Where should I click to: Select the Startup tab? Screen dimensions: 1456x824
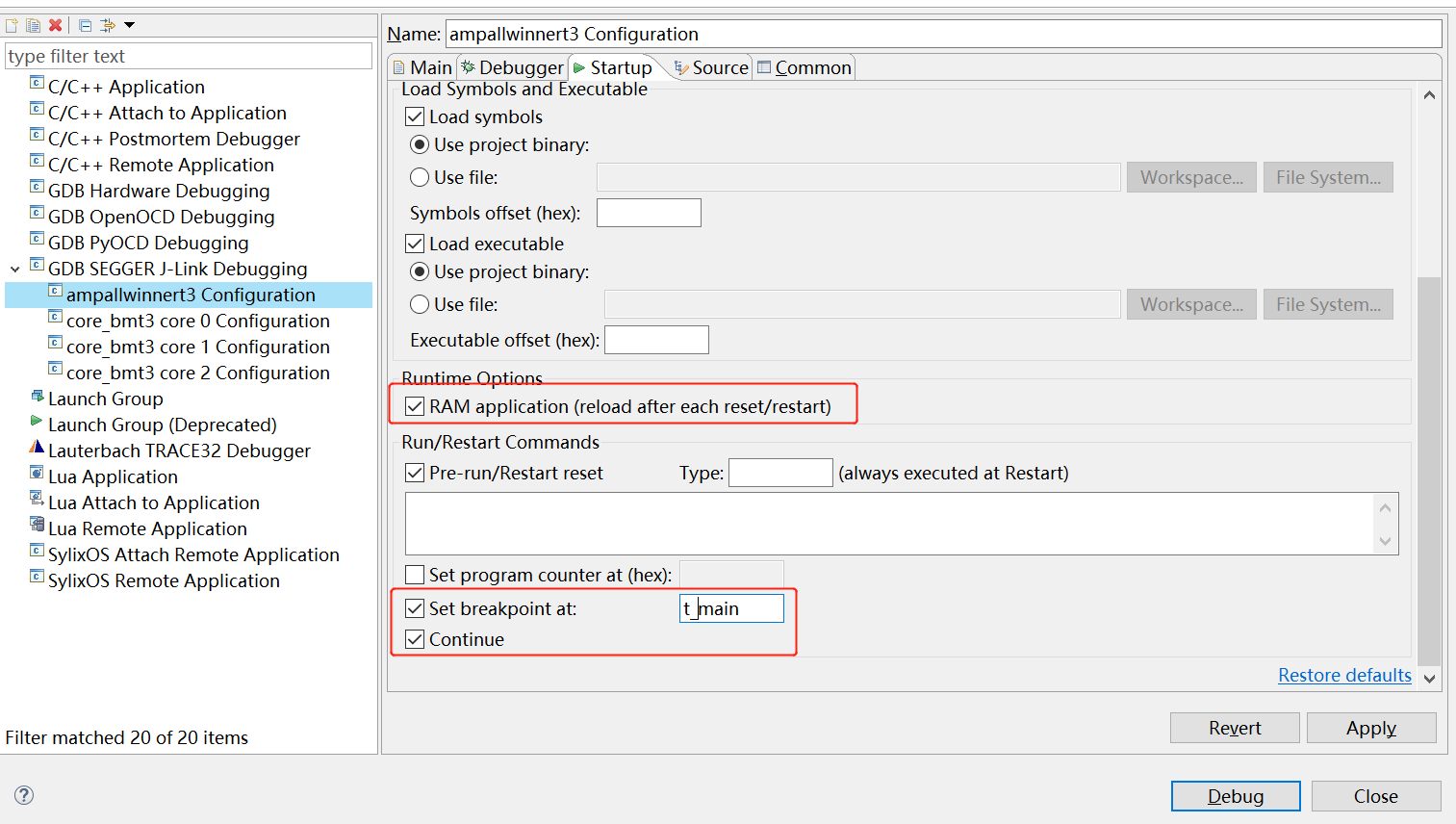tap(613, 67)
